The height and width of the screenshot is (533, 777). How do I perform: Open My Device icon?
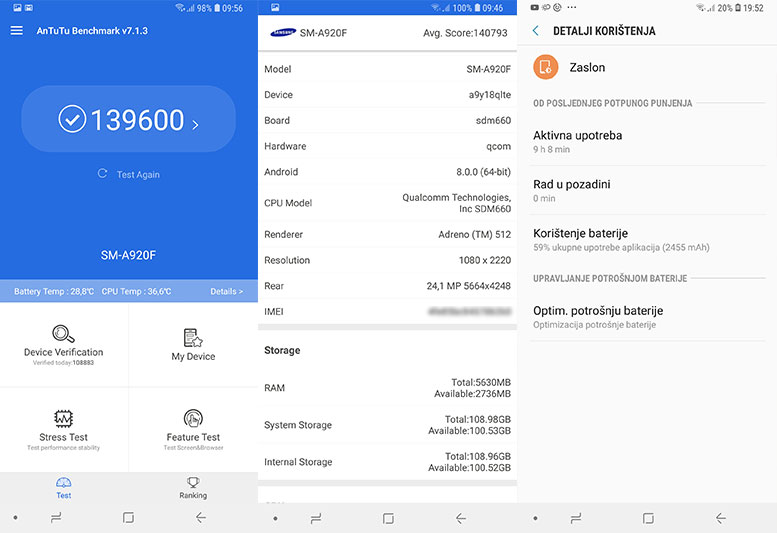click(193, 337)
